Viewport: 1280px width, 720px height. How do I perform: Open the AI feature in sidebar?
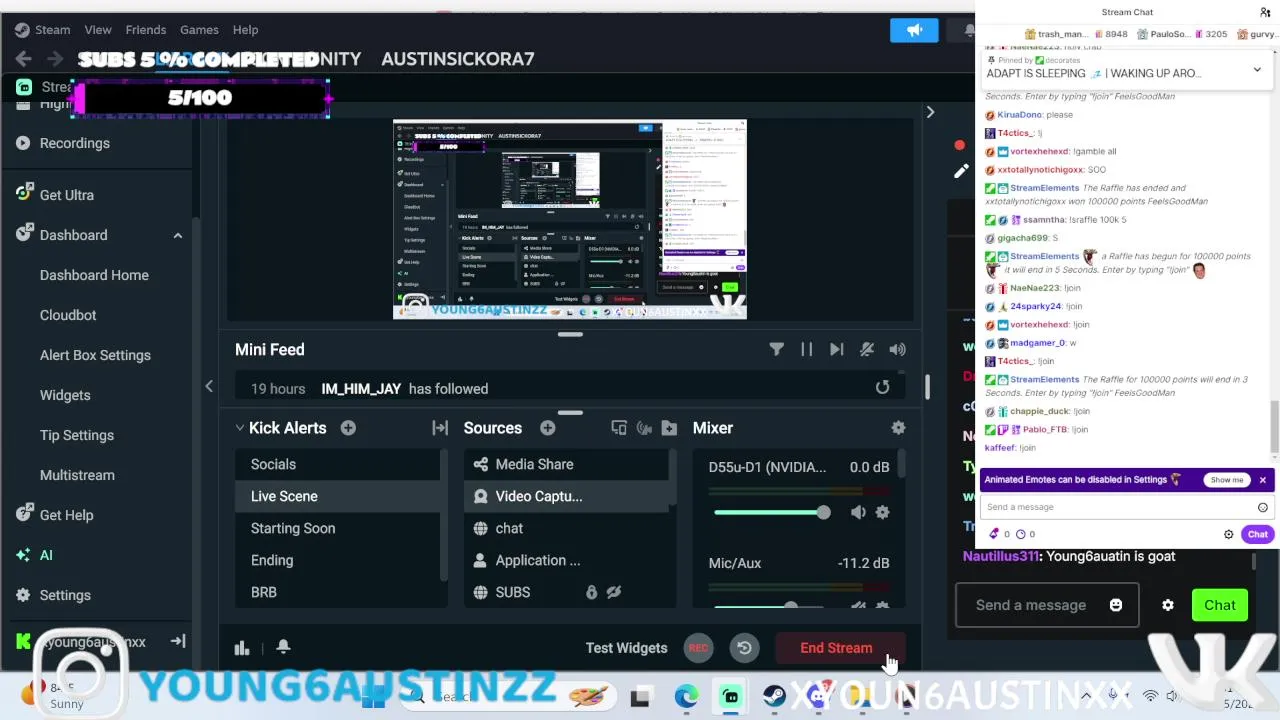46,555
